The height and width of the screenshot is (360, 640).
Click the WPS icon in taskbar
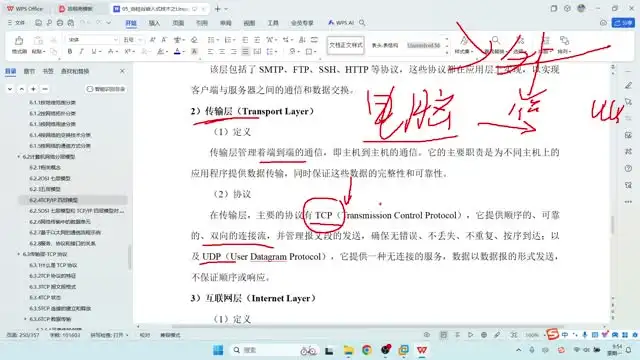pyautogui.click(x=422, y=350)
